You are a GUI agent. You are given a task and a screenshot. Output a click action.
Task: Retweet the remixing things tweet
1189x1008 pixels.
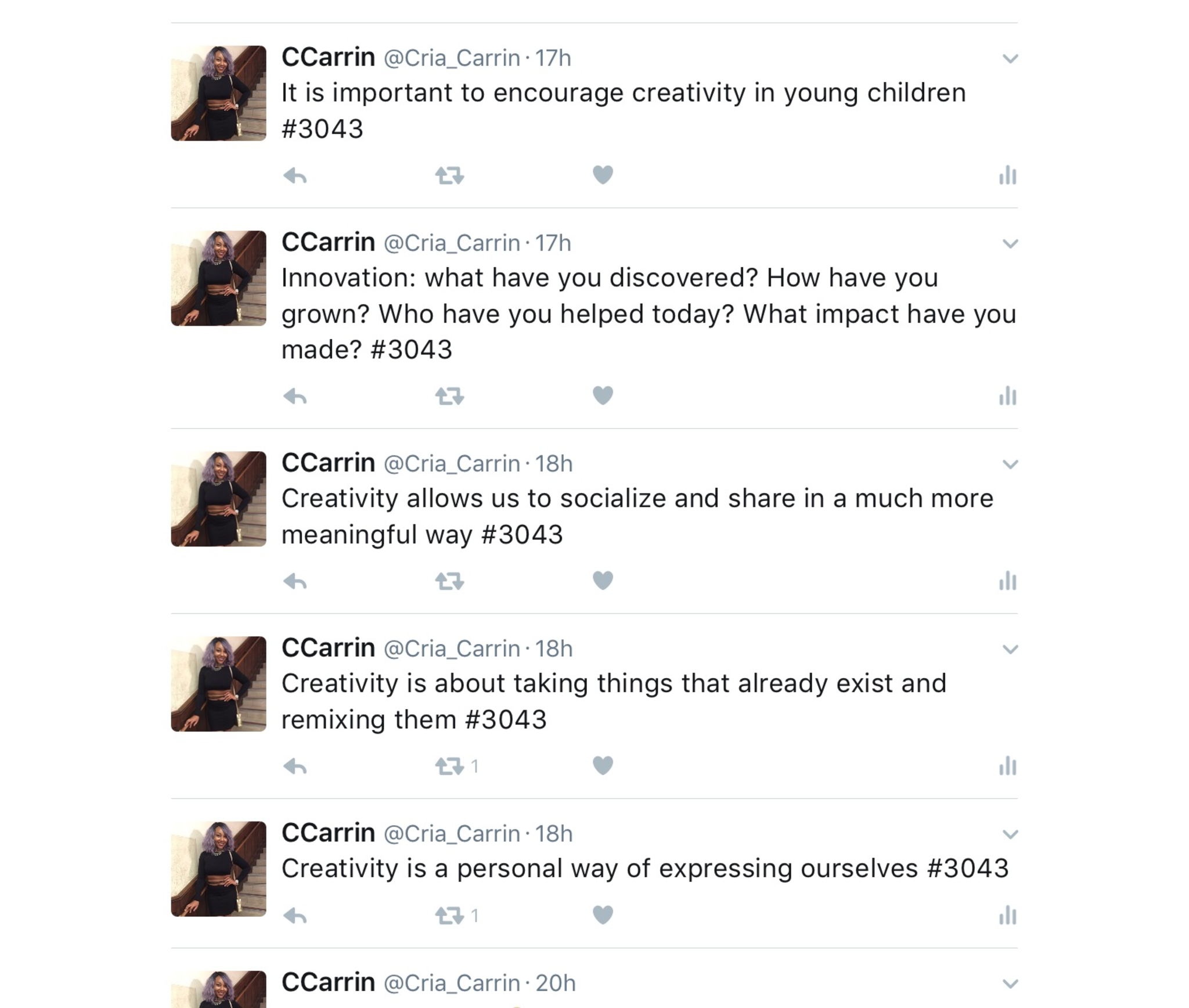449,766
